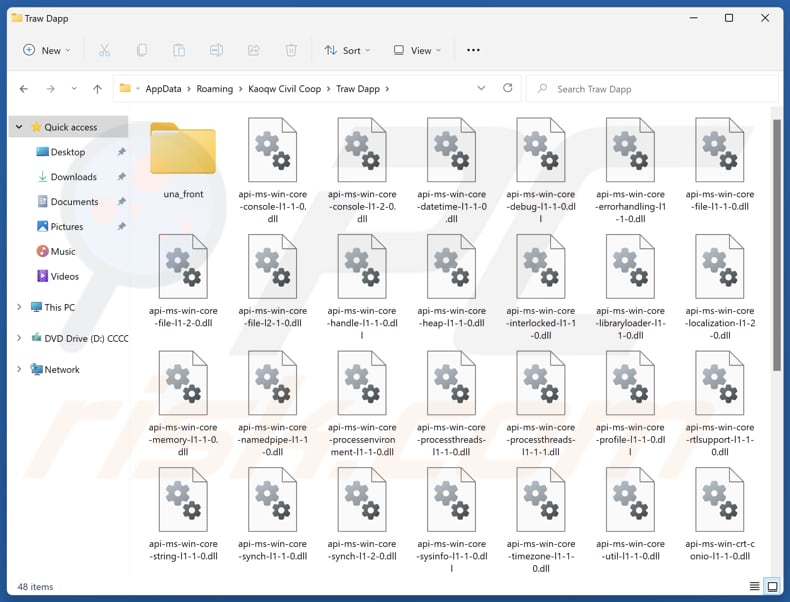Select api-ms-win-core-file-l1-1-0.dll file
790x602 pixels.
[719, 164]
